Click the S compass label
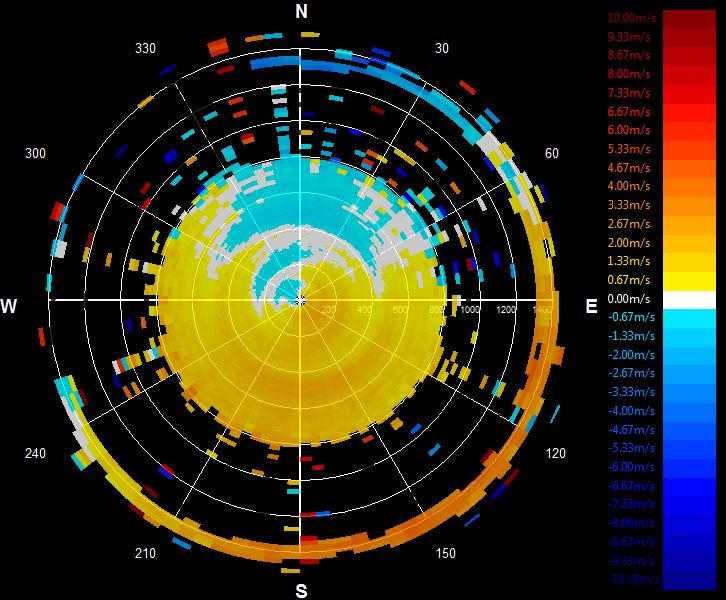This screenshot has width=726, height=600. click(301, 591)
